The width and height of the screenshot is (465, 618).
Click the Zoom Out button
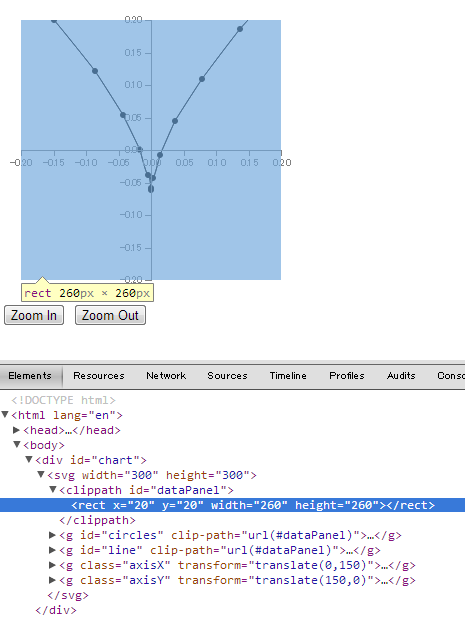[110, 315]
